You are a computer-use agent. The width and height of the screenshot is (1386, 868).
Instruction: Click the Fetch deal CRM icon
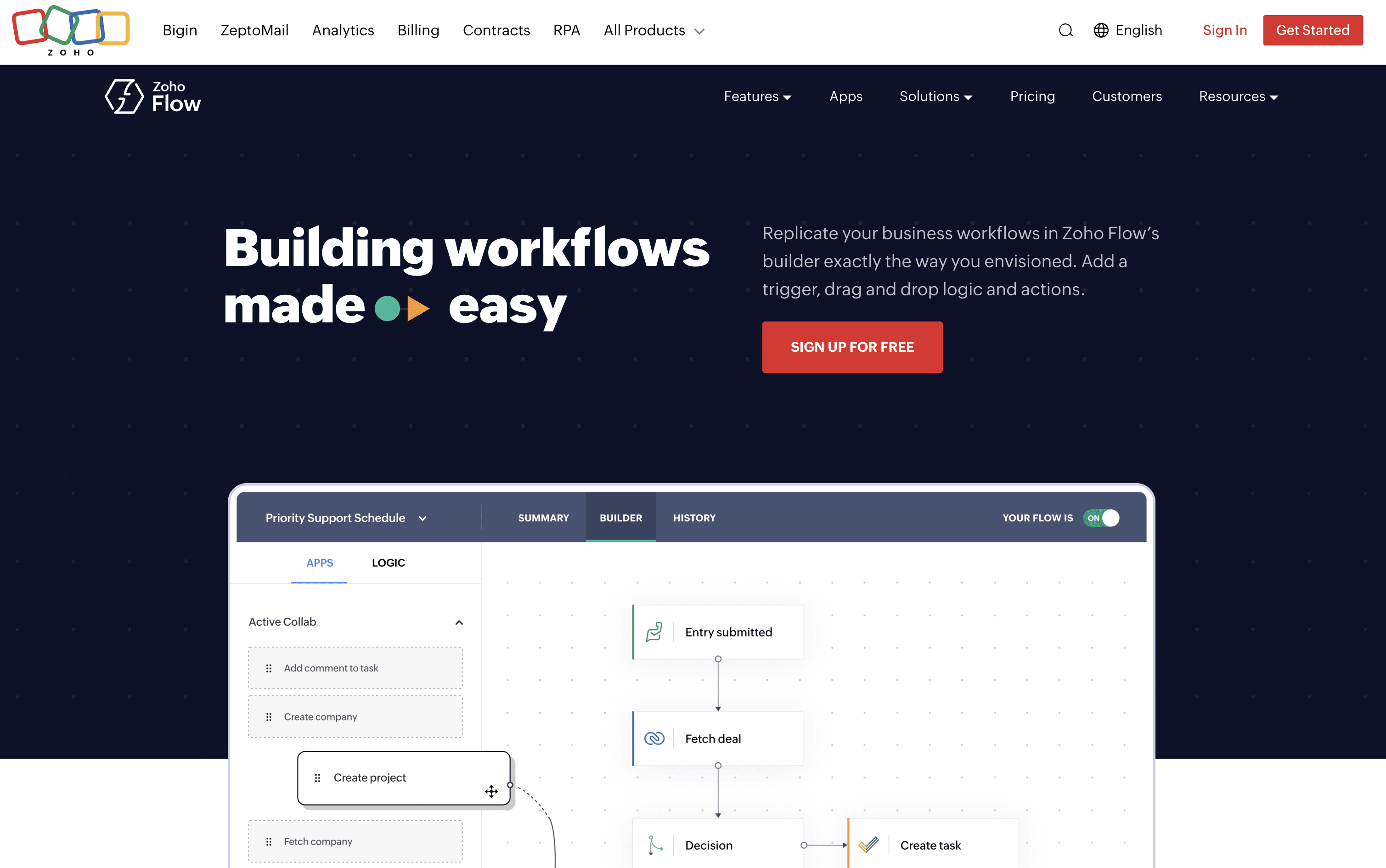coord(654,738)
